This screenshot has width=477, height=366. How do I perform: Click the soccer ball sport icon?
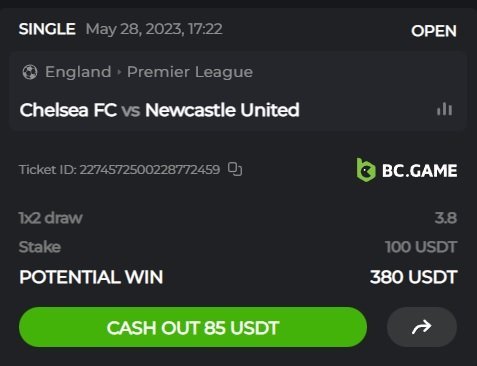click(30, 72)
